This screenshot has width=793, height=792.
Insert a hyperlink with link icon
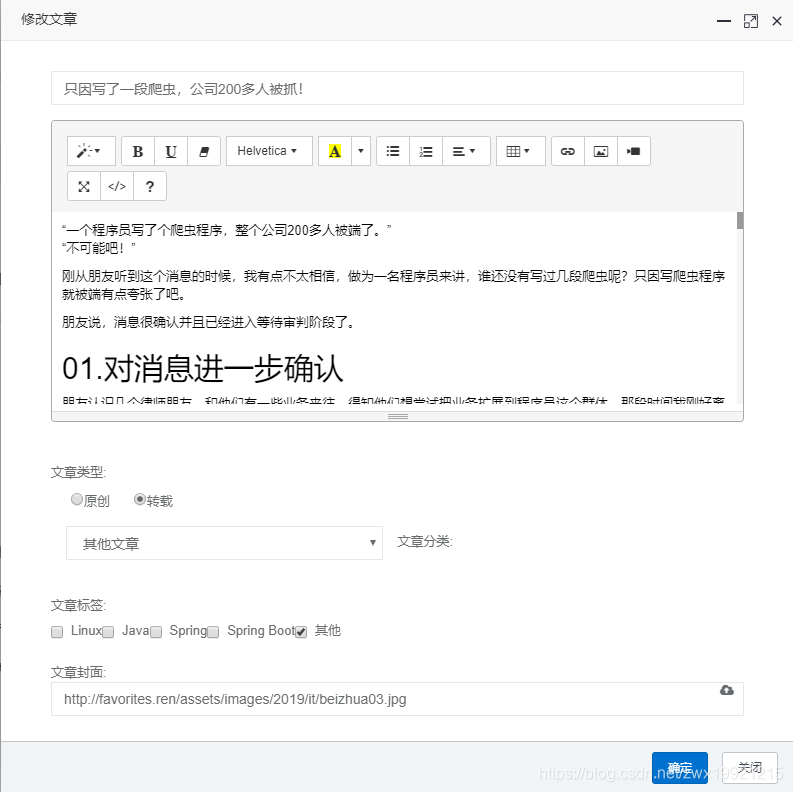pos(568,151)
